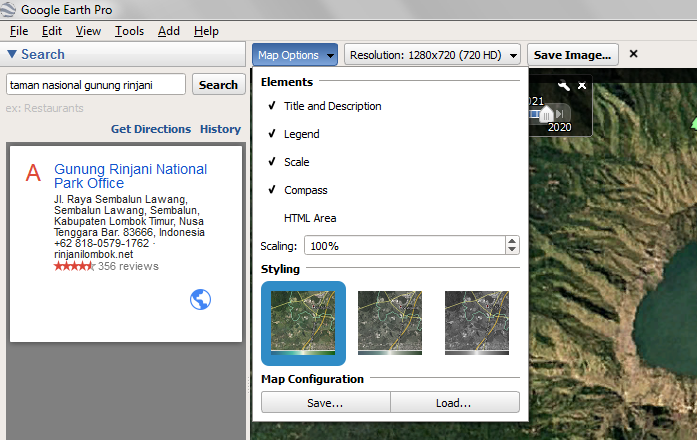This screenshot has width=697, height=440.
Task: Click the blue globe icon in search result
Action: (x=200, y=300)
